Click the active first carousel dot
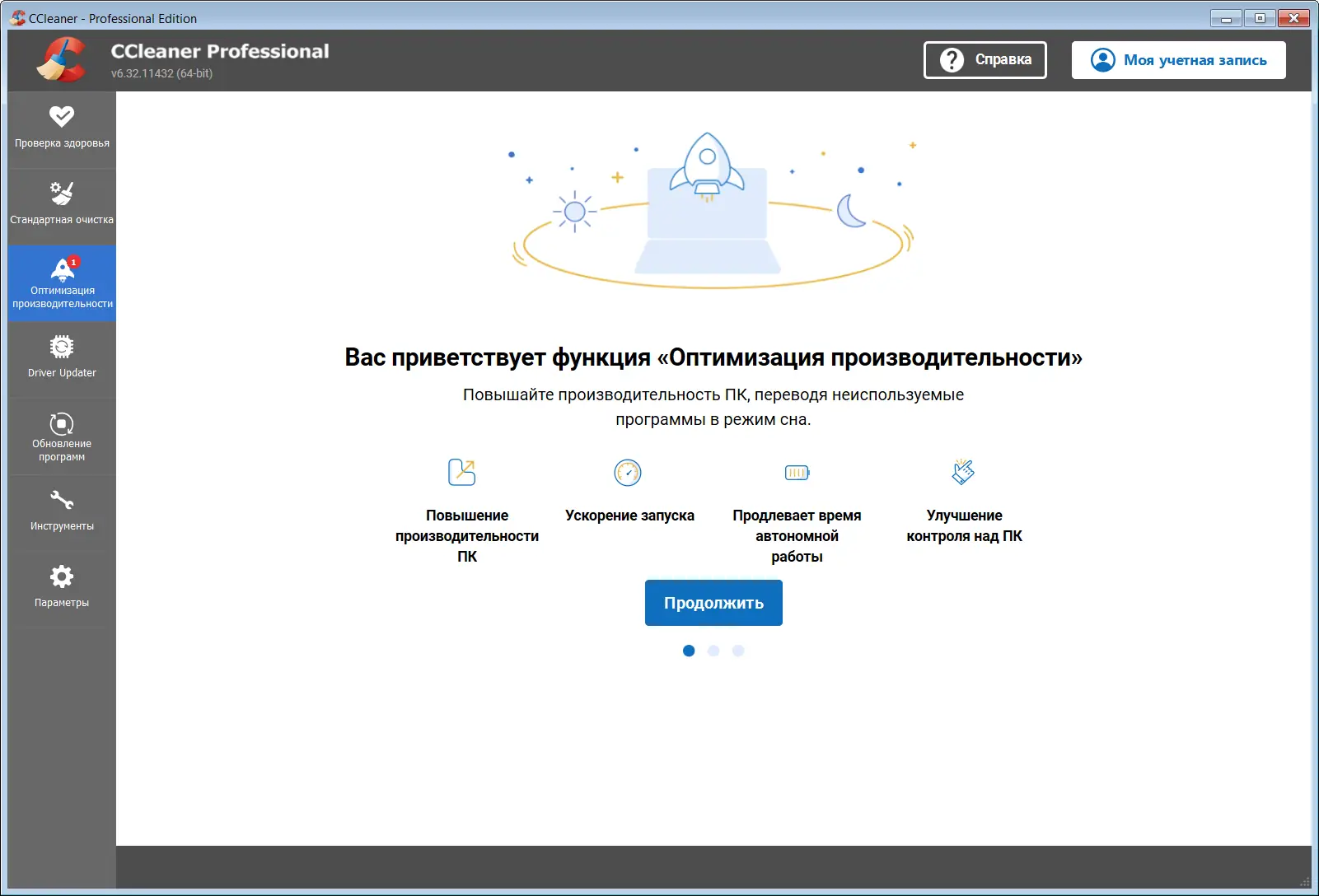This screenshot has height=896, width=1319. [689, 650]
